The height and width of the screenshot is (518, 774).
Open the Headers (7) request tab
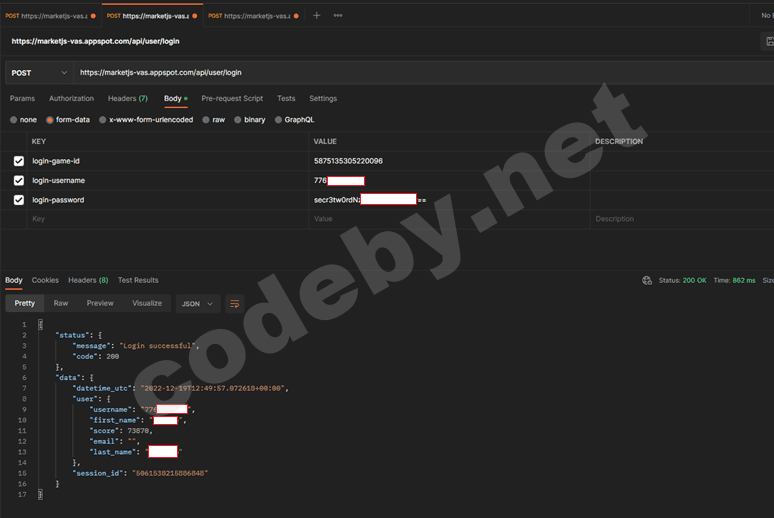pyautogui.click(x=128, y=99)
